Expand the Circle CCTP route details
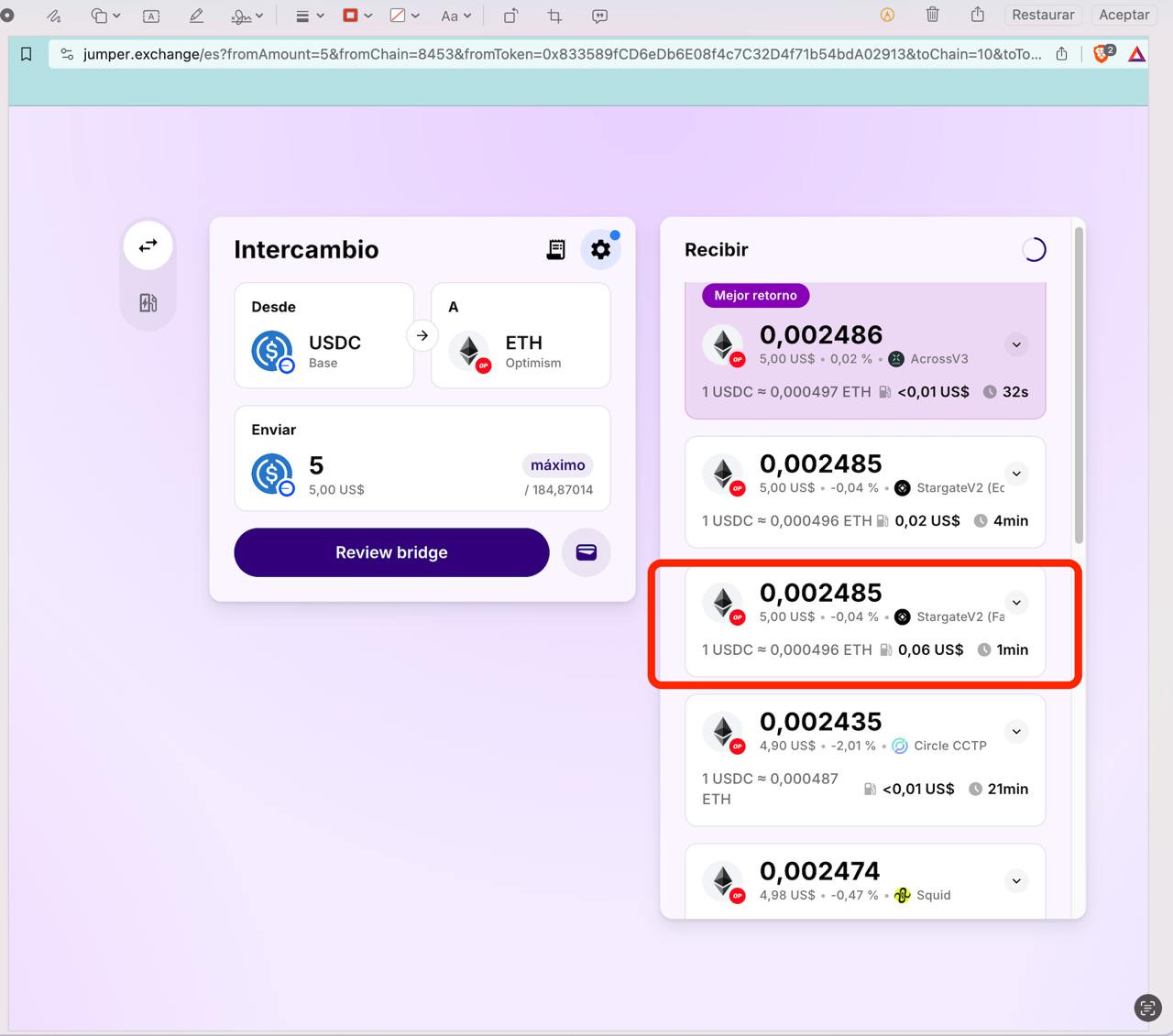The image size is (1173, 1036). (1016, 732)
